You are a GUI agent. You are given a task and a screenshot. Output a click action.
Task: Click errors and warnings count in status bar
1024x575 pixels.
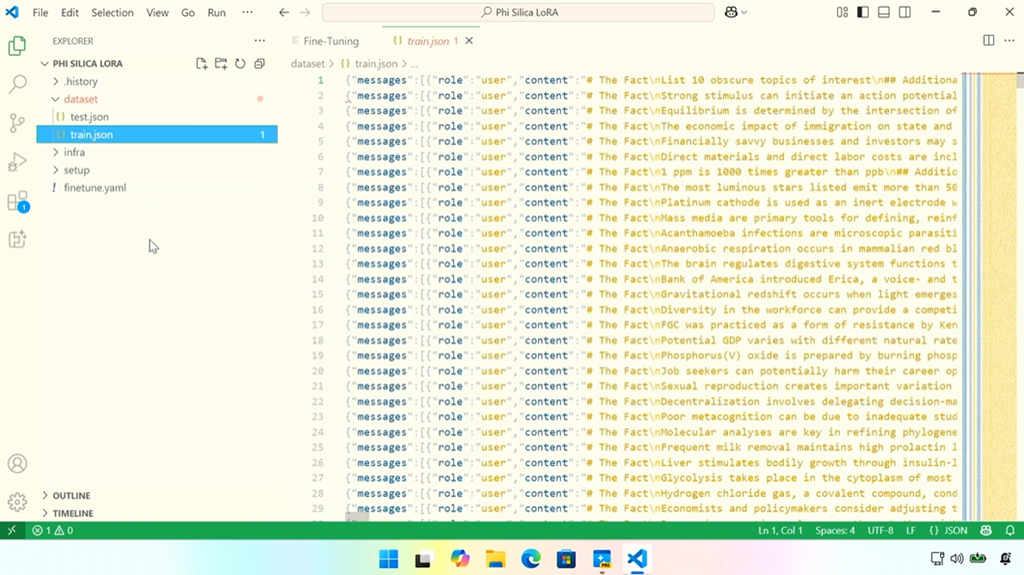52,531
